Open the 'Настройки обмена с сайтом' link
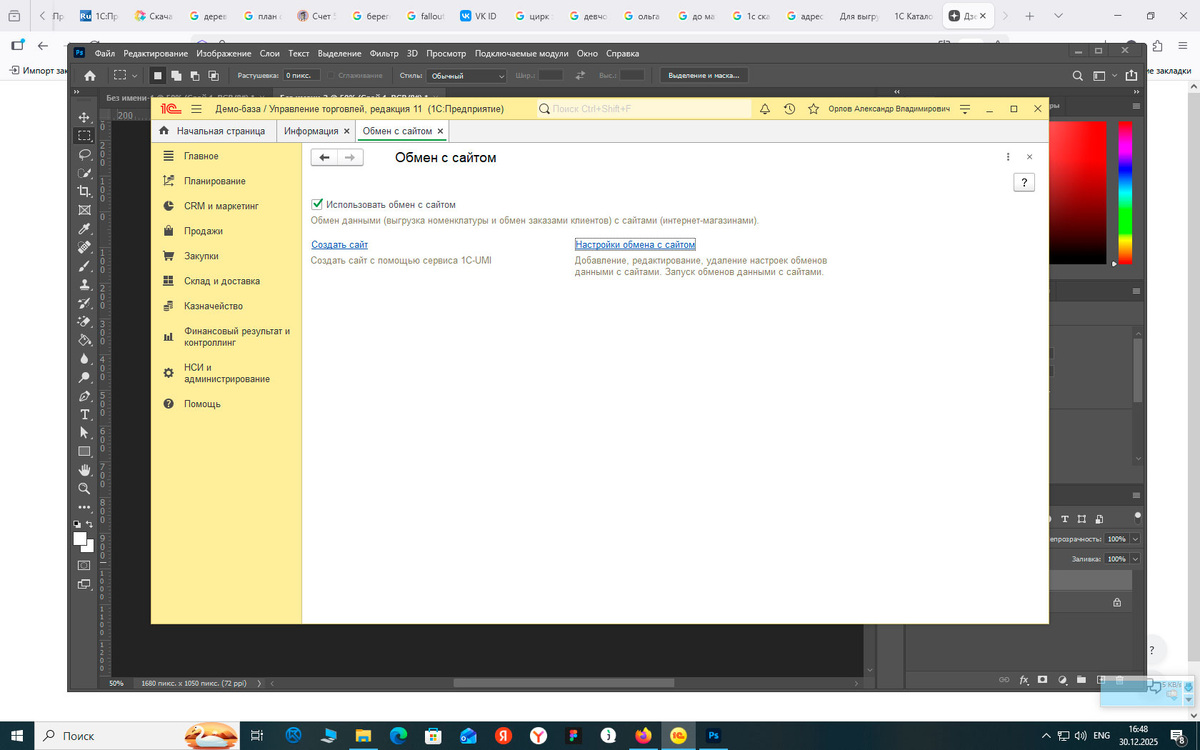Image resolution: width=1200 pixels, height=750 pixels. (635, 244)
